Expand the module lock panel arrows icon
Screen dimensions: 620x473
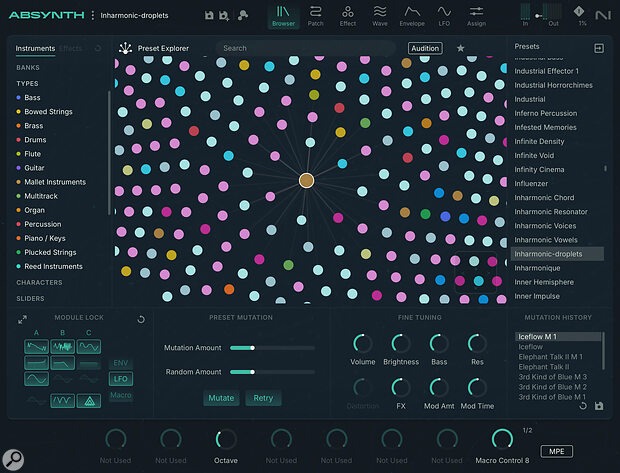[23, 319]
